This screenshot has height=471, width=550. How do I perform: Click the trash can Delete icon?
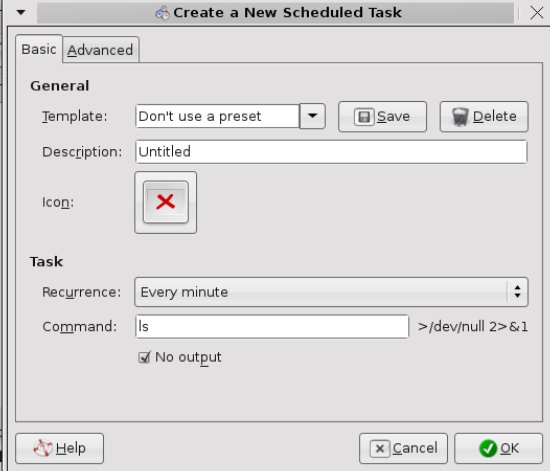tap(460, 116)
